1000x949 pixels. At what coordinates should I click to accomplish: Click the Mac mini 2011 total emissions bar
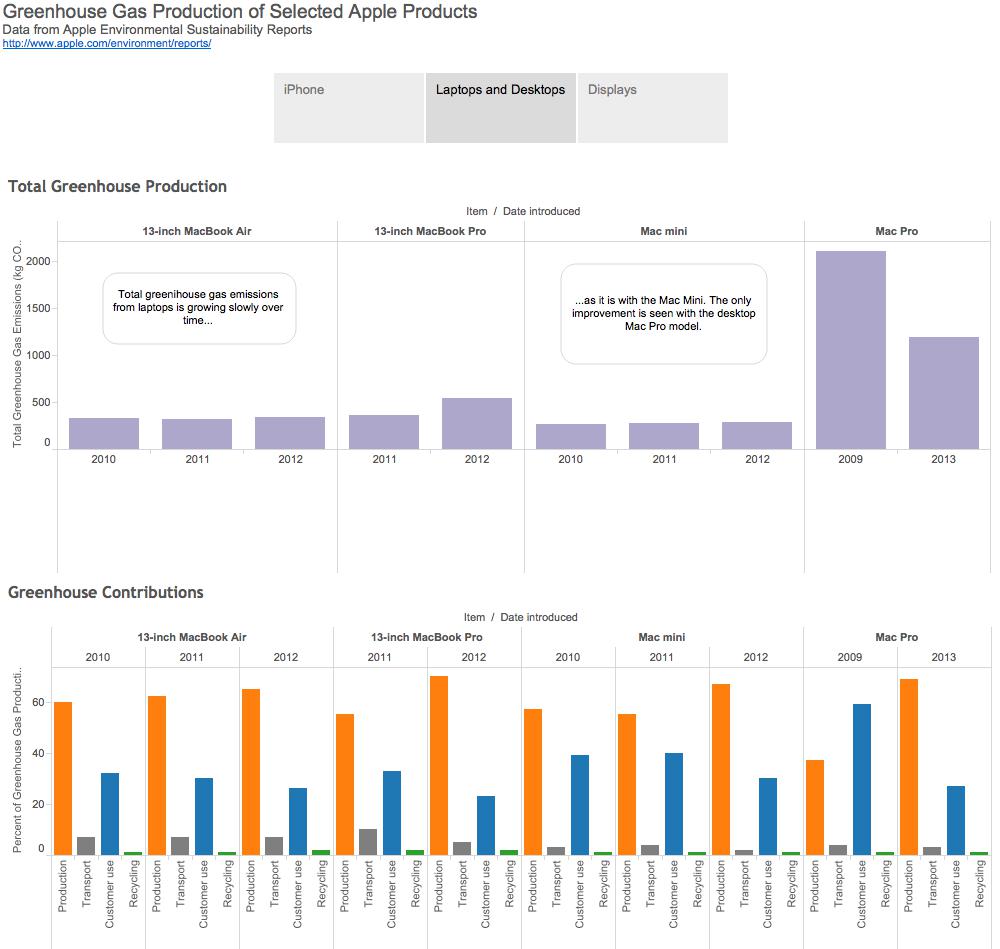663,436
